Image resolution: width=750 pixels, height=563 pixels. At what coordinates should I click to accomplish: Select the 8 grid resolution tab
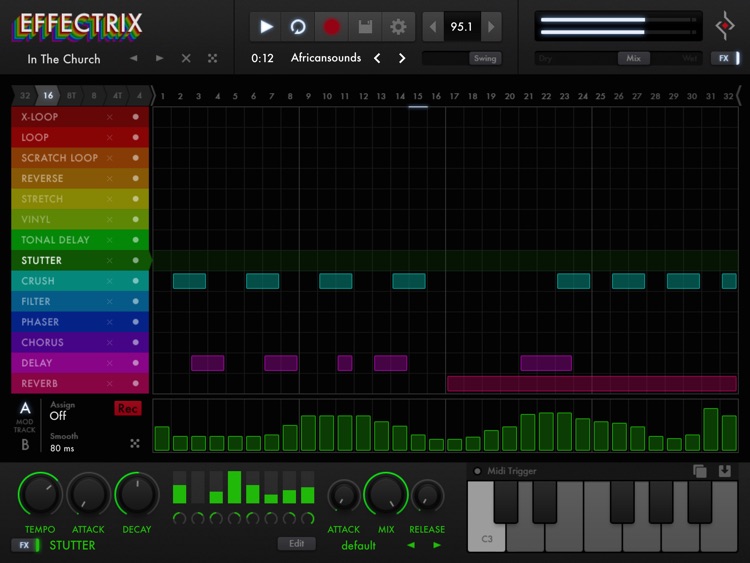(x=94, y=96)
